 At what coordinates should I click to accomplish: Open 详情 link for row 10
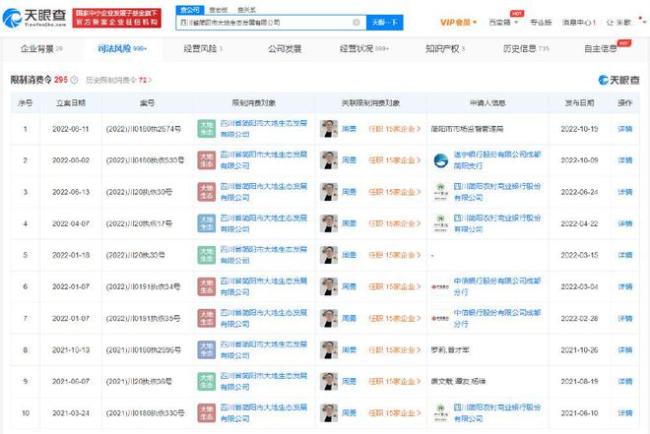point(625,413)
